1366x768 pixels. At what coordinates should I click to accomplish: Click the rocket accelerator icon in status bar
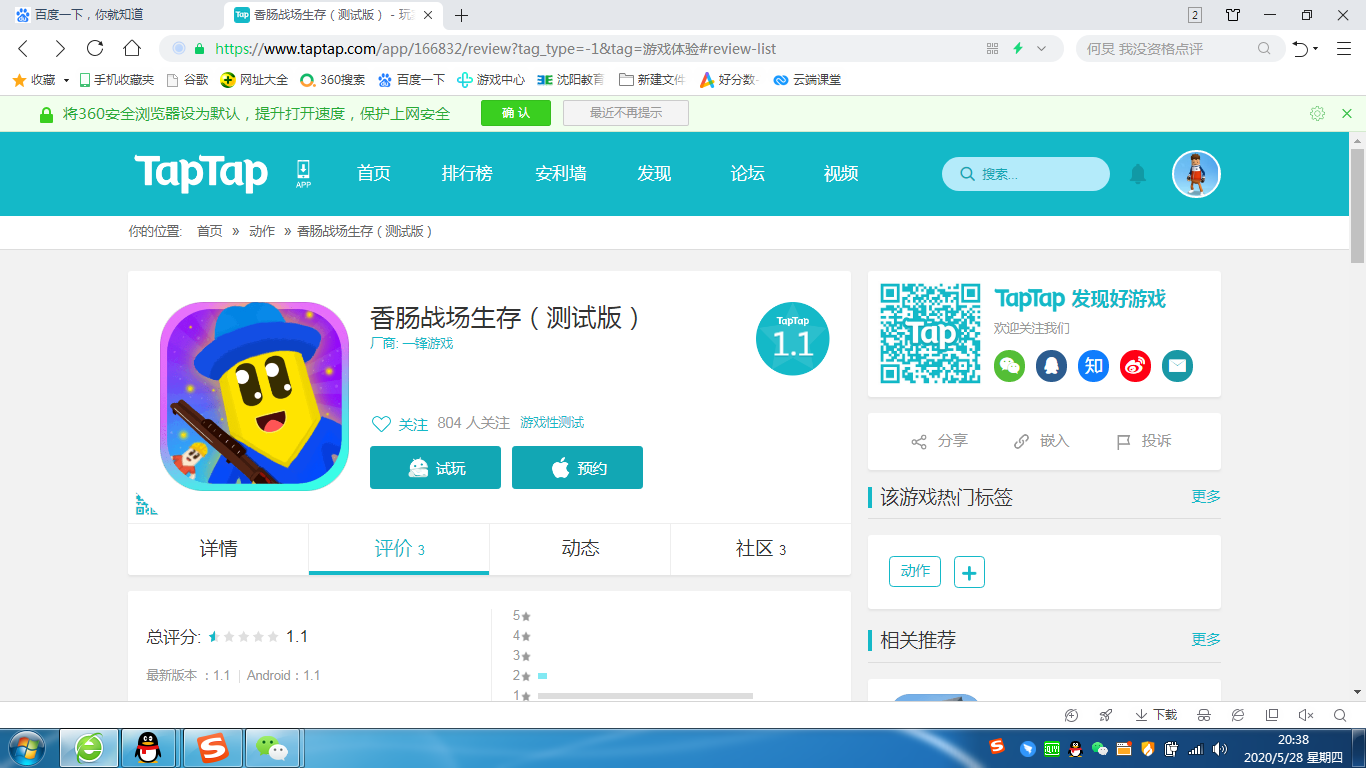(x=1105, y=715)
